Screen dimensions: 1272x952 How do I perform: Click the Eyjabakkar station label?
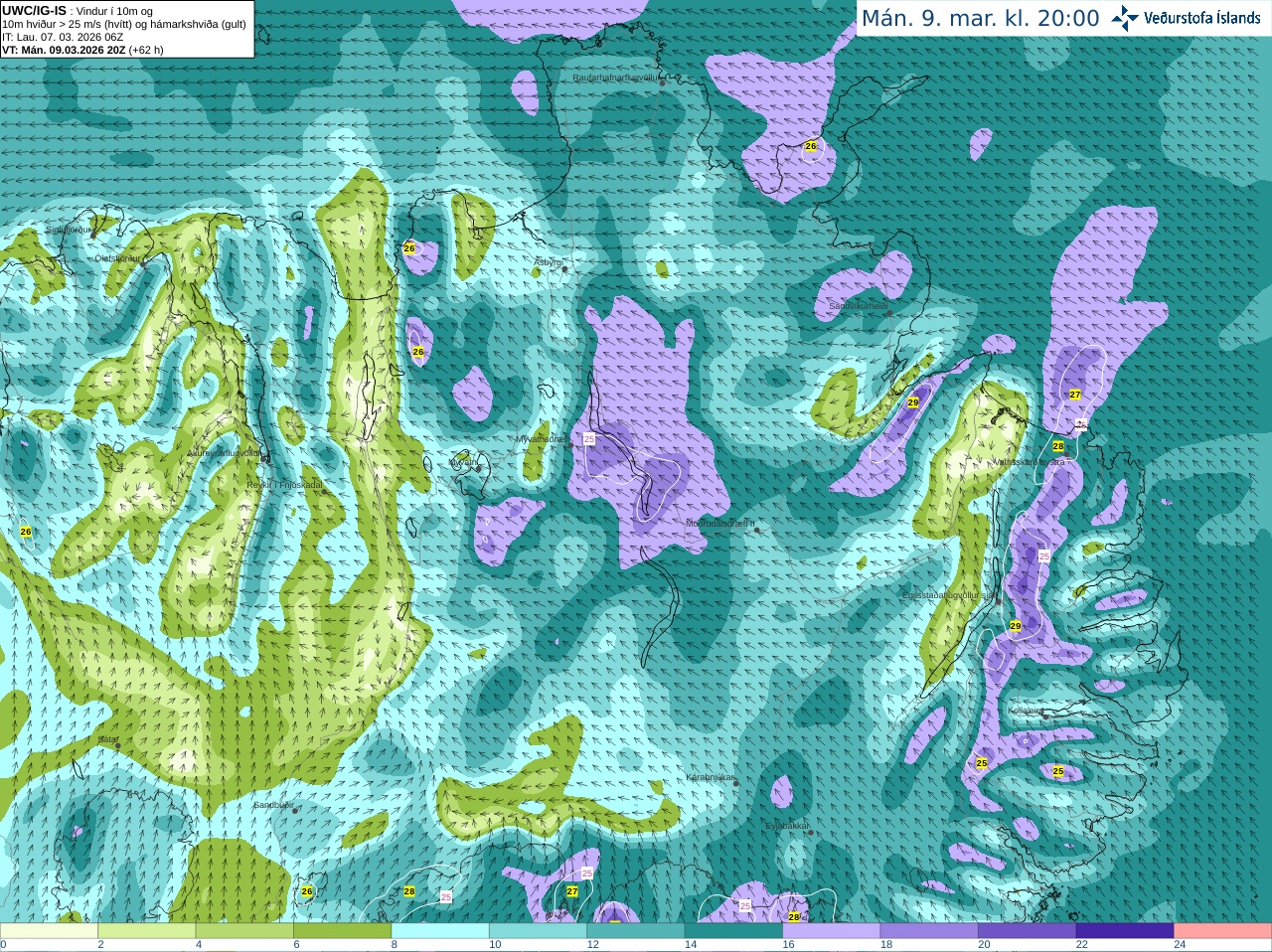pos(787,826)
